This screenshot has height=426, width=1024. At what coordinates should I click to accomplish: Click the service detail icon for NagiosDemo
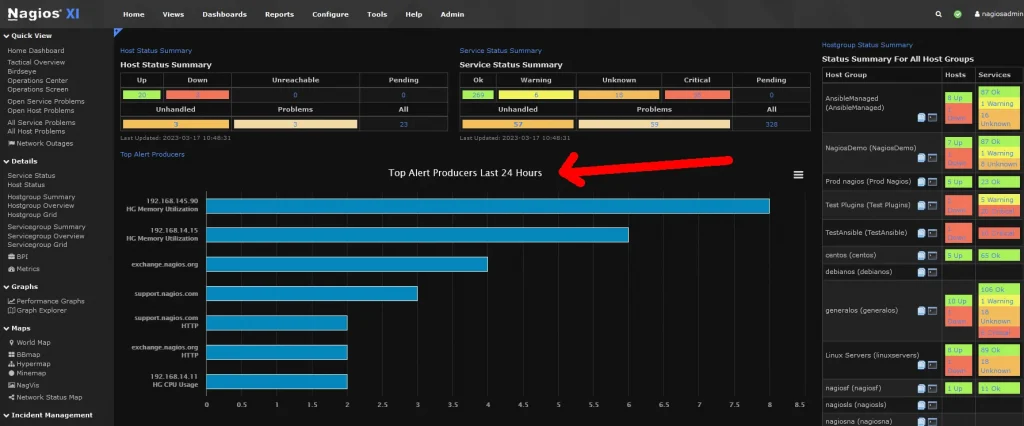pos(921,157)
